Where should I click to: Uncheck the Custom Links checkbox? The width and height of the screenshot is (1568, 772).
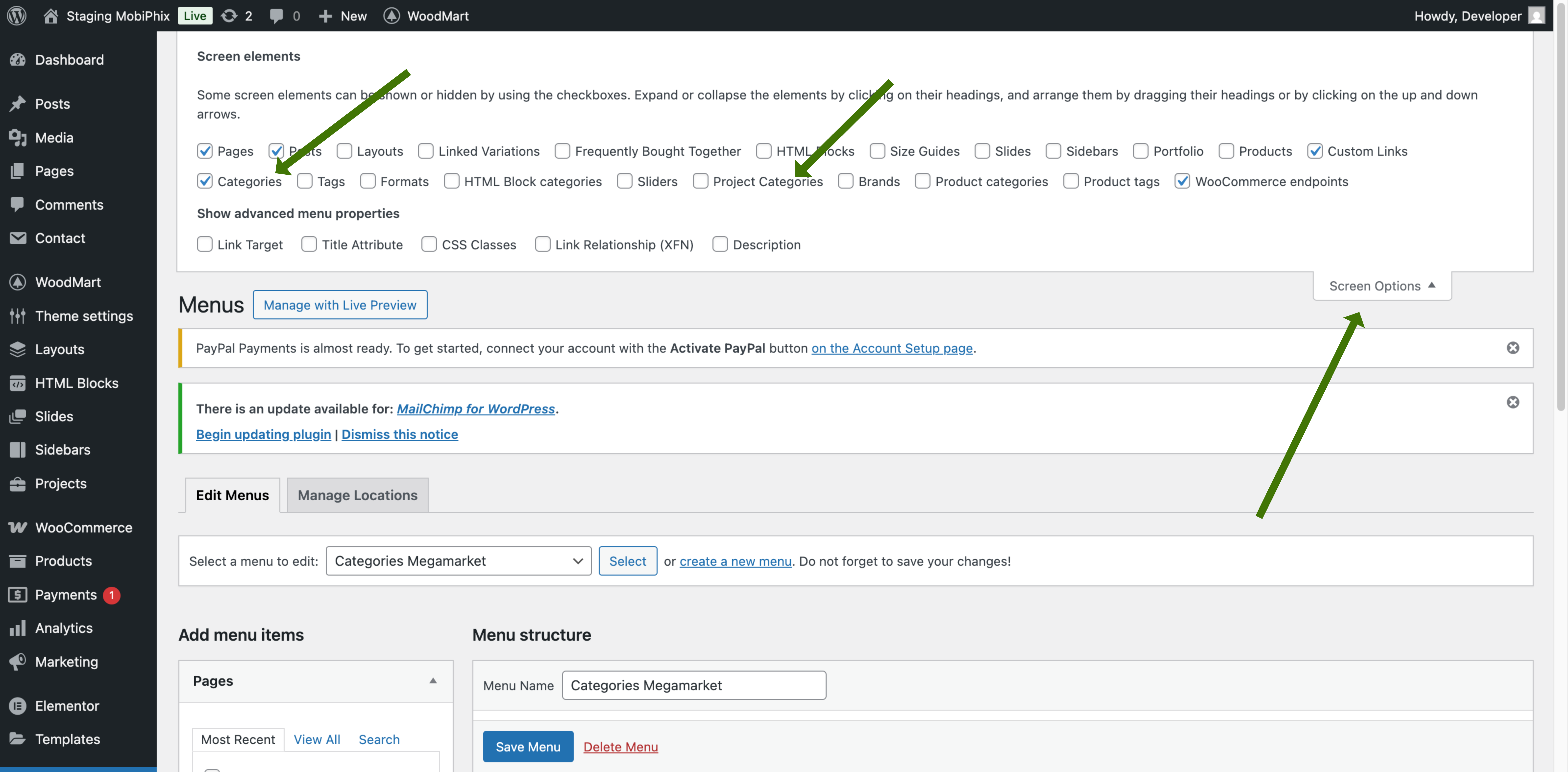1315,151
